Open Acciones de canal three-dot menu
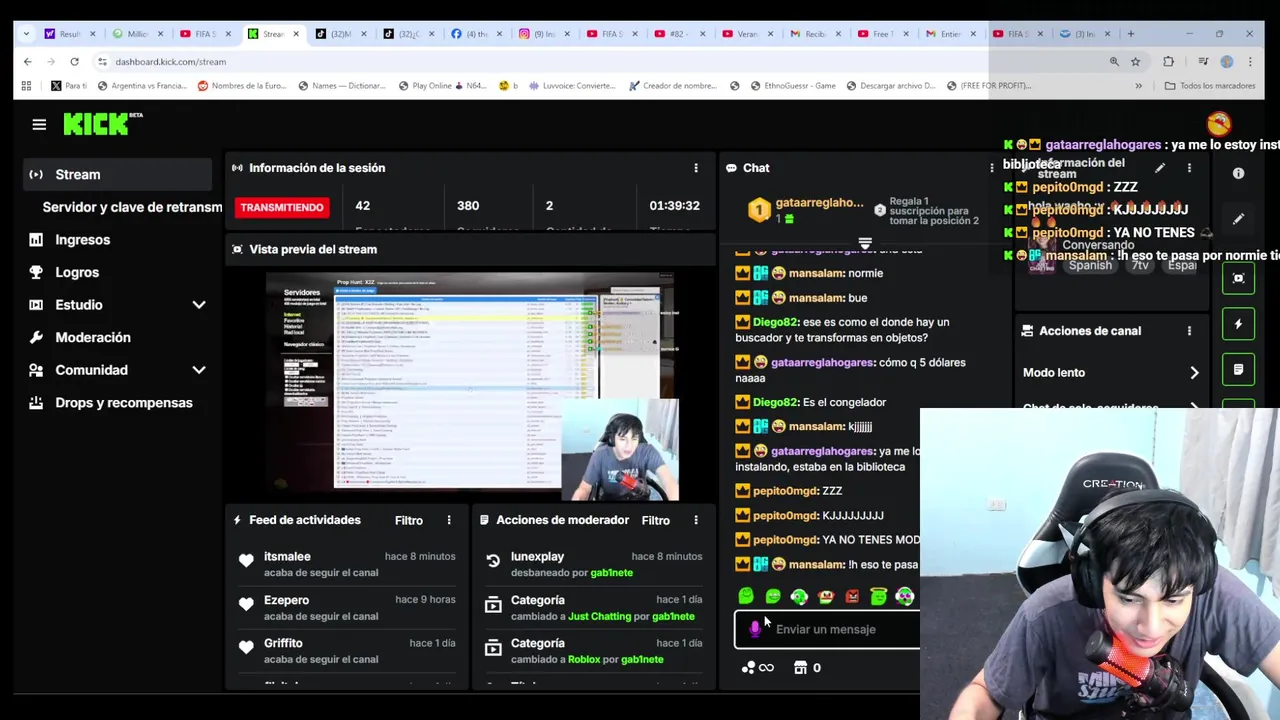 (x=1189, y=331)
